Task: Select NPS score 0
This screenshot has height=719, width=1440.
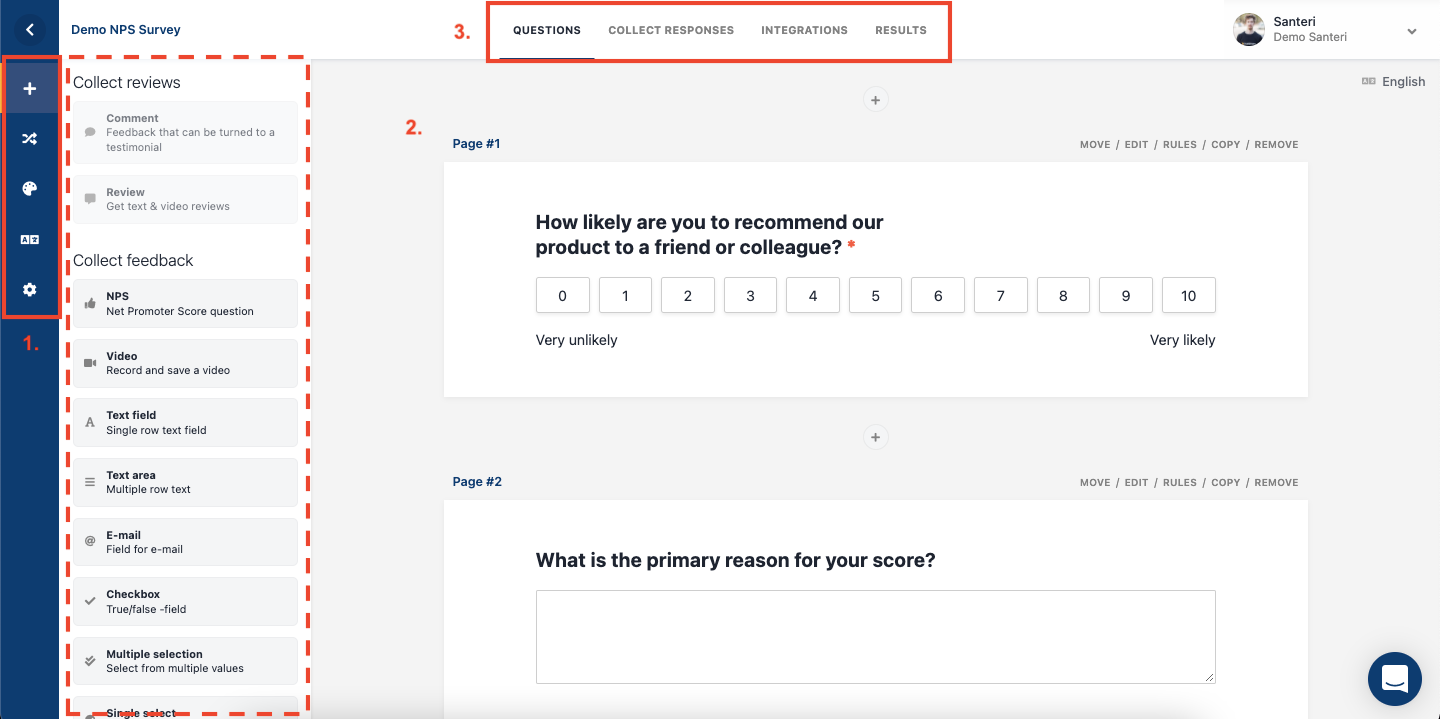Action: 562,295
